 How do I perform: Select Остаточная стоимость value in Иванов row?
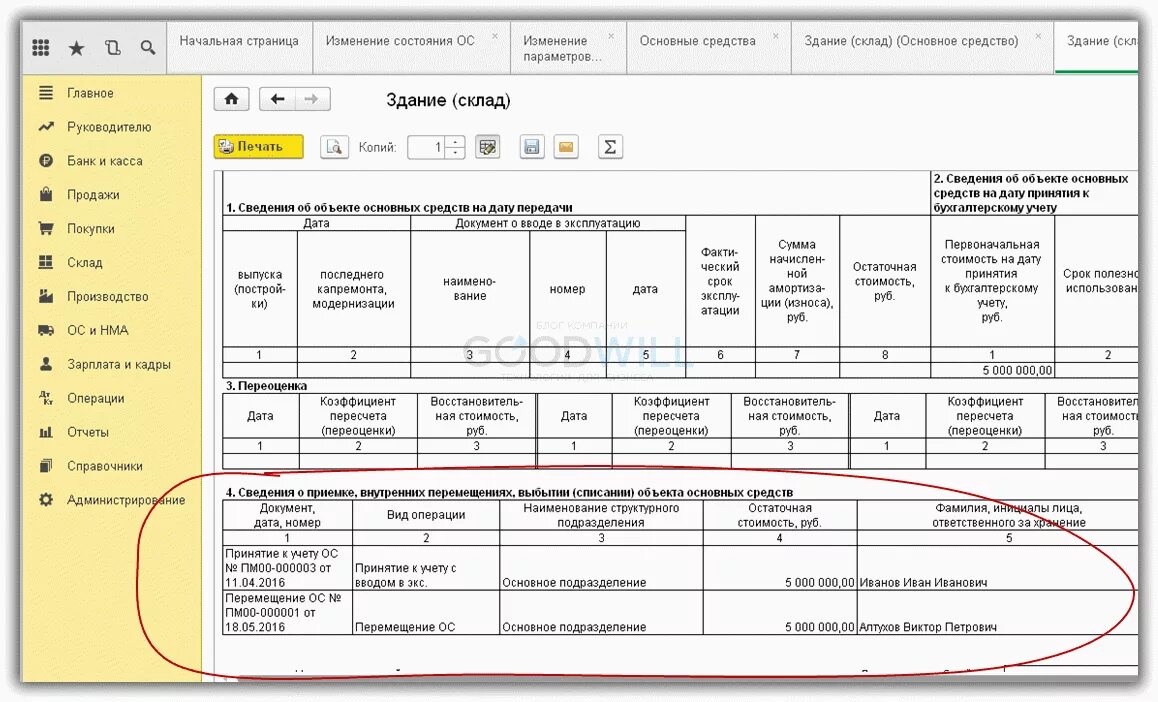780,568
